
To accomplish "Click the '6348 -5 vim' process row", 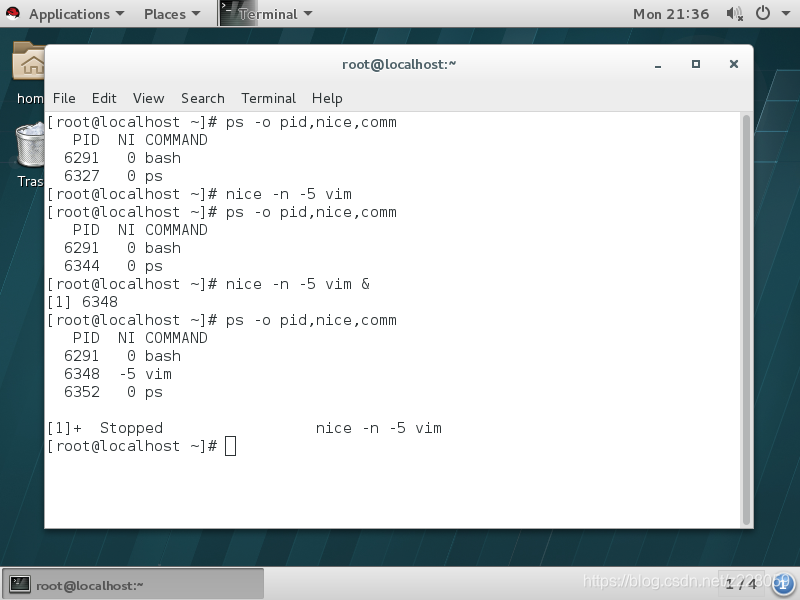I will pos(117,374).
